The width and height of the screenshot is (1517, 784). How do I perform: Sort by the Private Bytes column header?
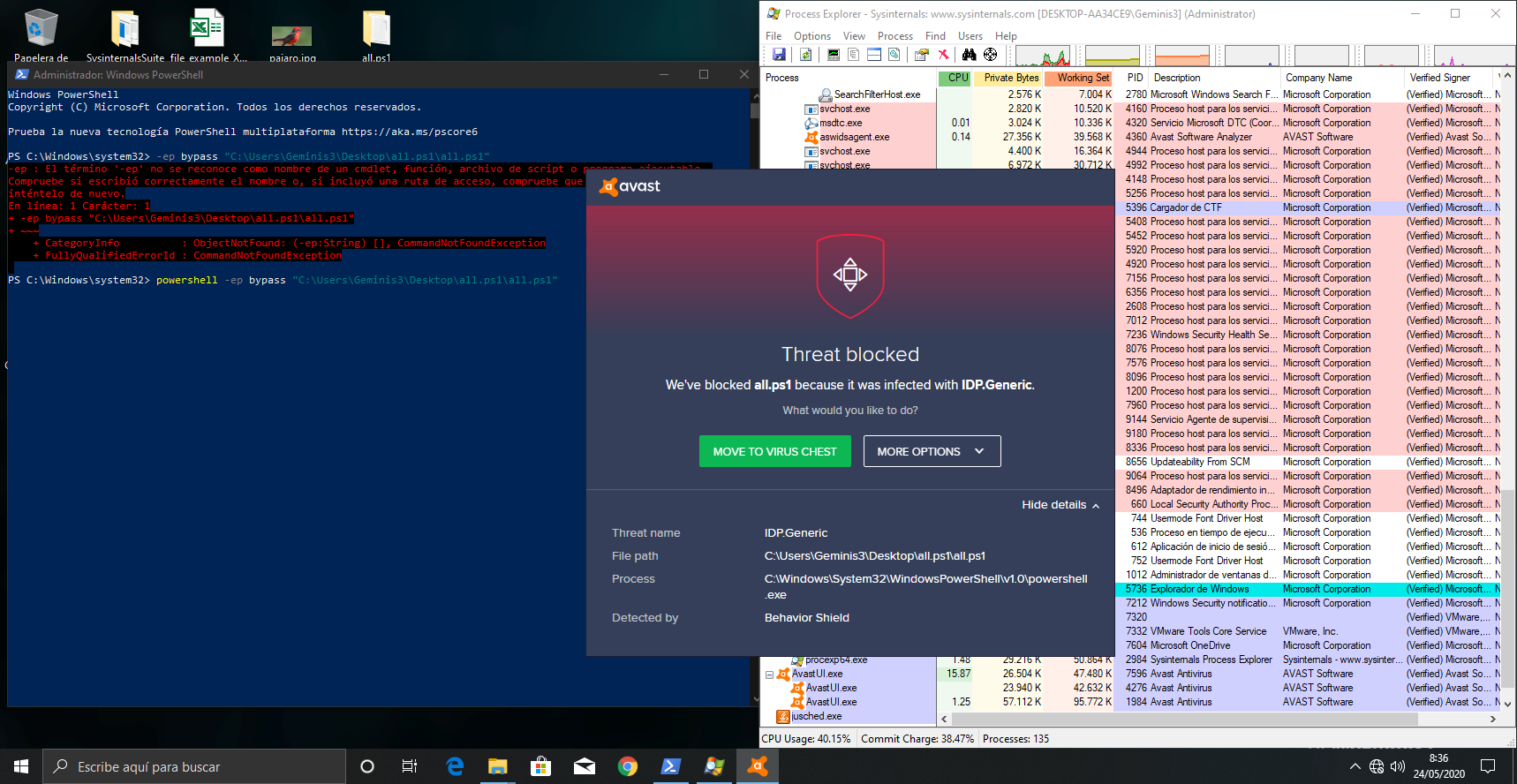1008,78
